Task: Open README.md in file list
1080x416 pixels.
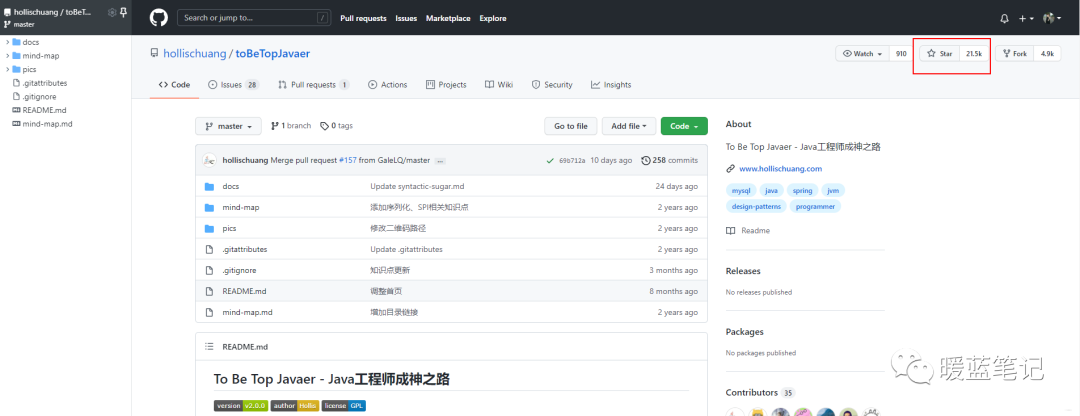Action: (244, 291)
